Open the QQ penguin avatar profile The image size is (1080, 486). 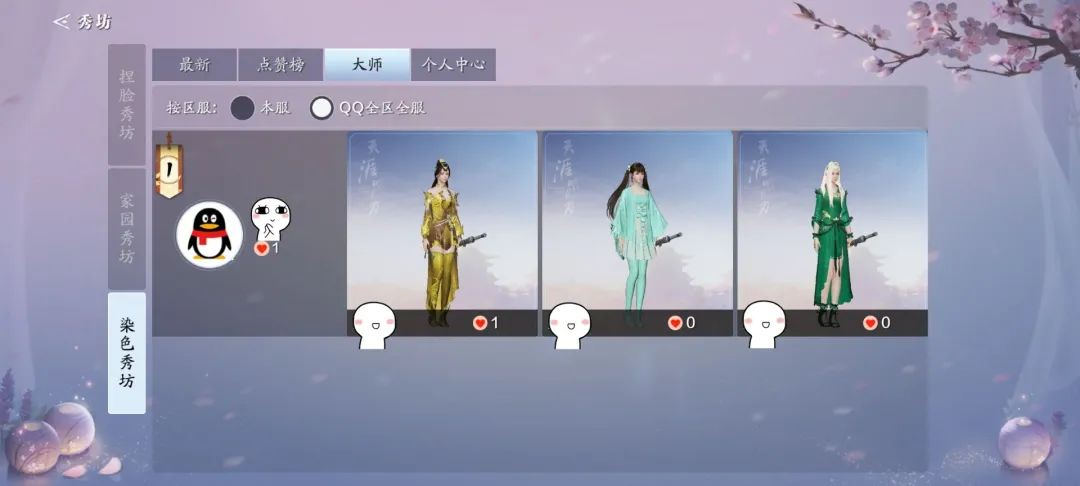click(209, 234)
